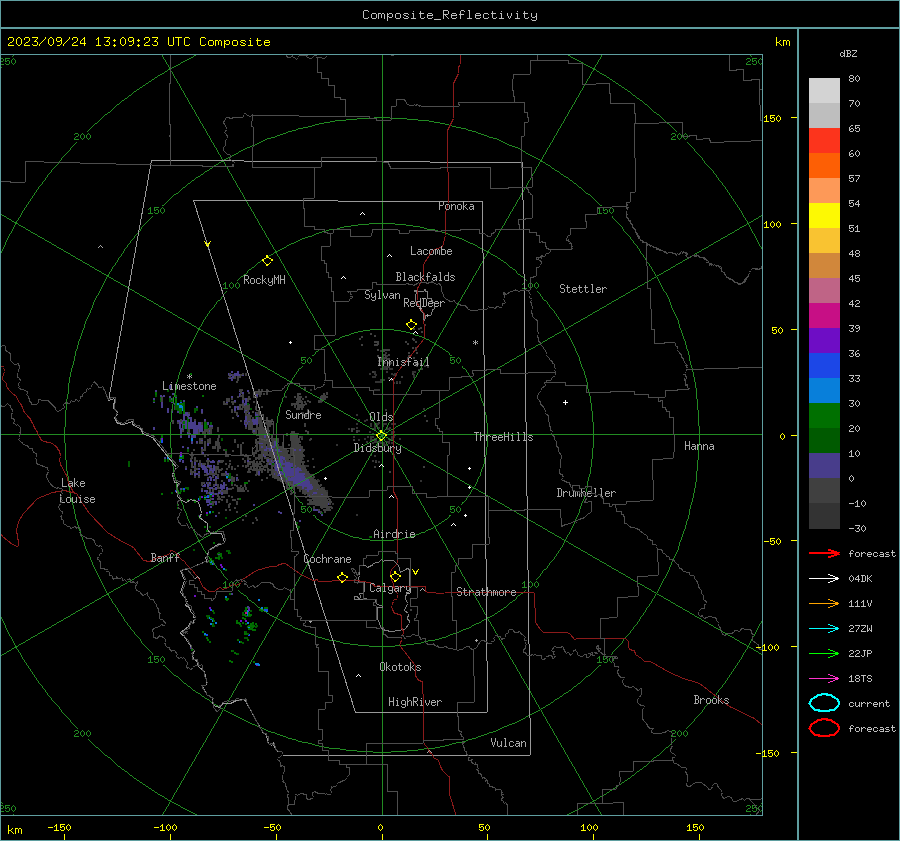Click the Vulcan town label
This screenshot has height=841, width=900.
pos(509,743)
